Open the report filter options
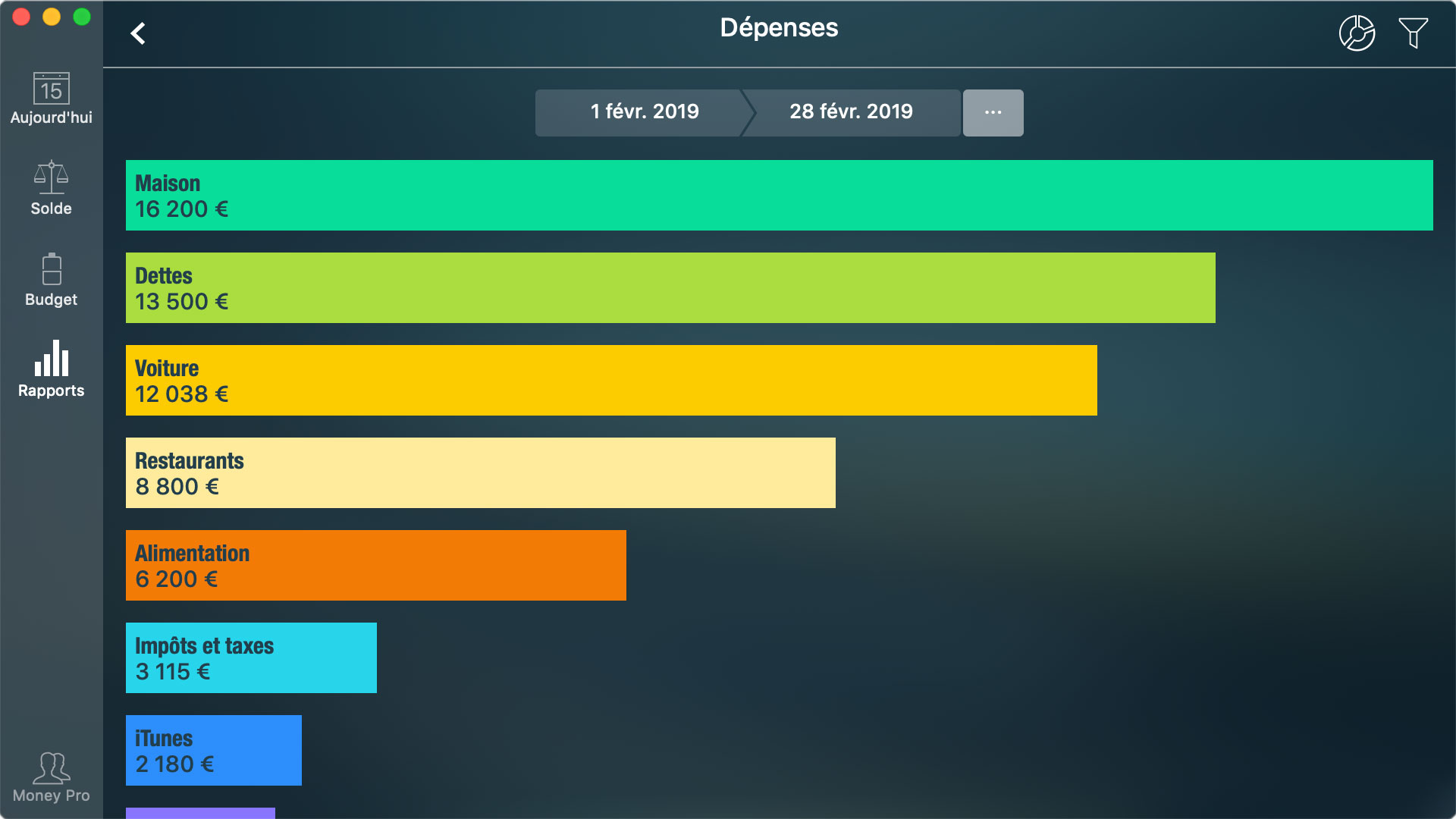The height and width of the screenshot is (819, 1456). click(x=1412, y=32)
